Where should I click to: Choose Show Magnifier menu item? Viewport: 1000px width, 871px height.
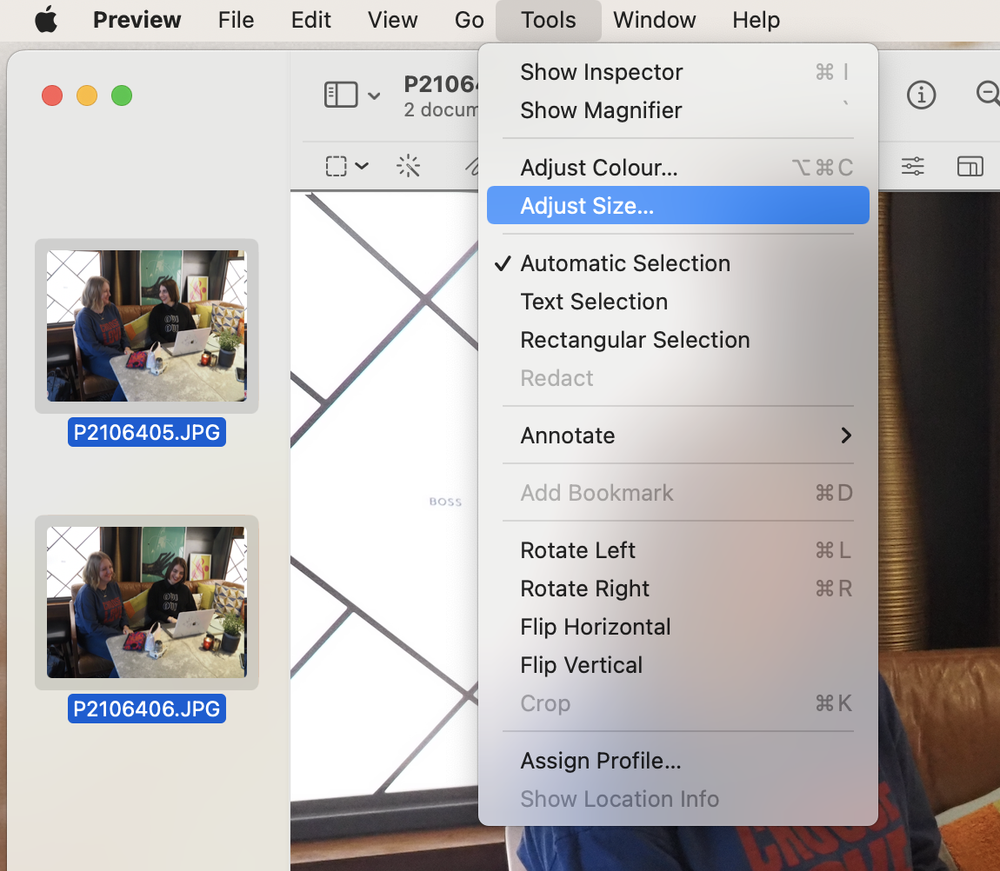678,110
